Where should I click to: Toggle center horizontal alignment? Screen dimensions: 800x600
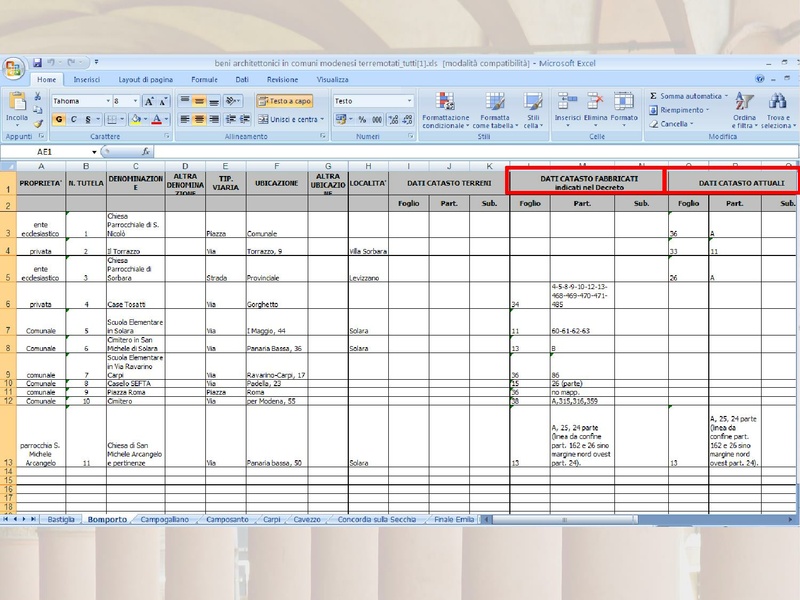click(x=199, y=119)
